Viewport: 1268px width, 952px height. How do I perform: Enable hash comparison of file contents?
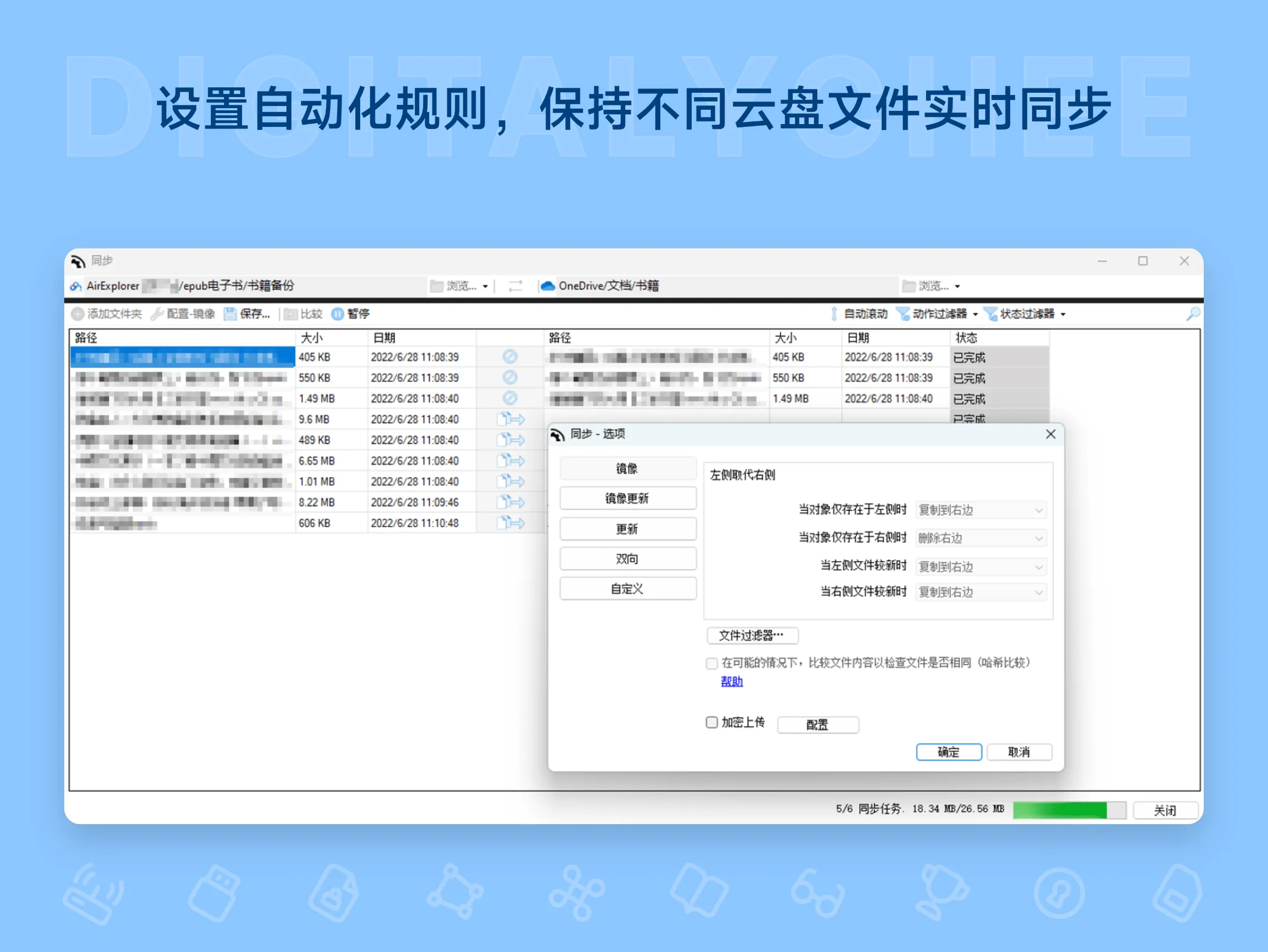pyautogui.click(x=712, y=663)
